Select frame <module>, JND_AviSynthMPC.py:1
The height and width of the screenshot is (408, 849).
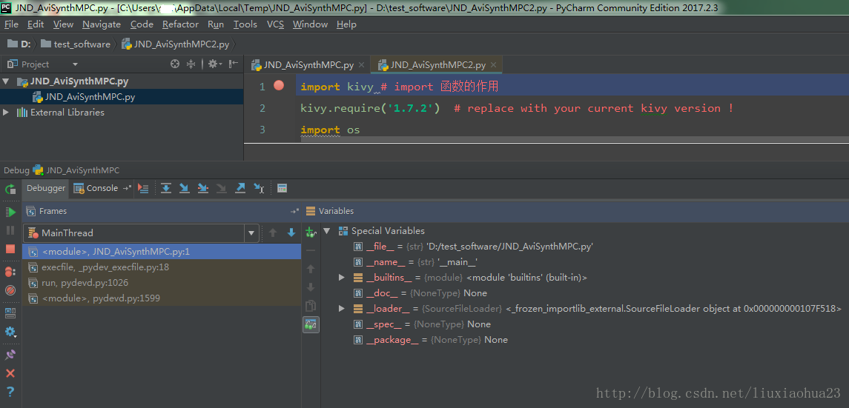click(x=161, y=252)
